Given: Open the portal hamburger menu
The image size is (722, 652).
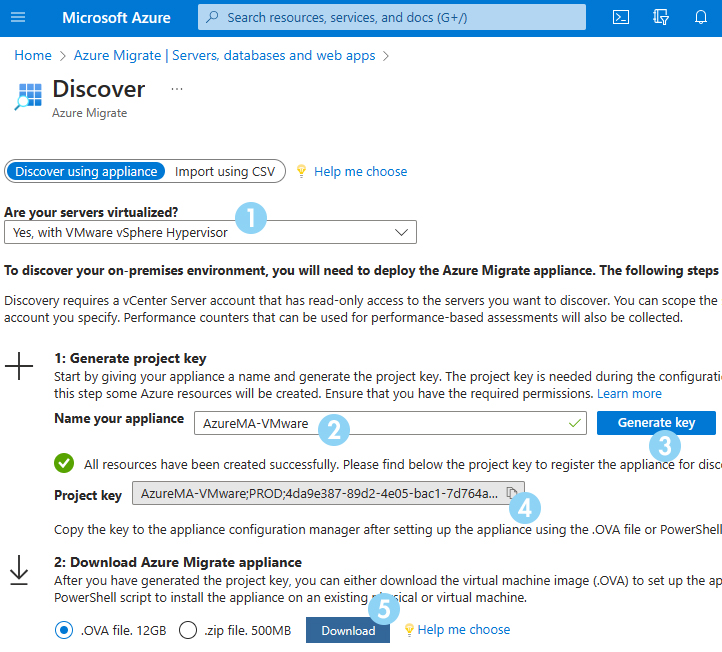Looking at the screenshot, I should point(18,17).
